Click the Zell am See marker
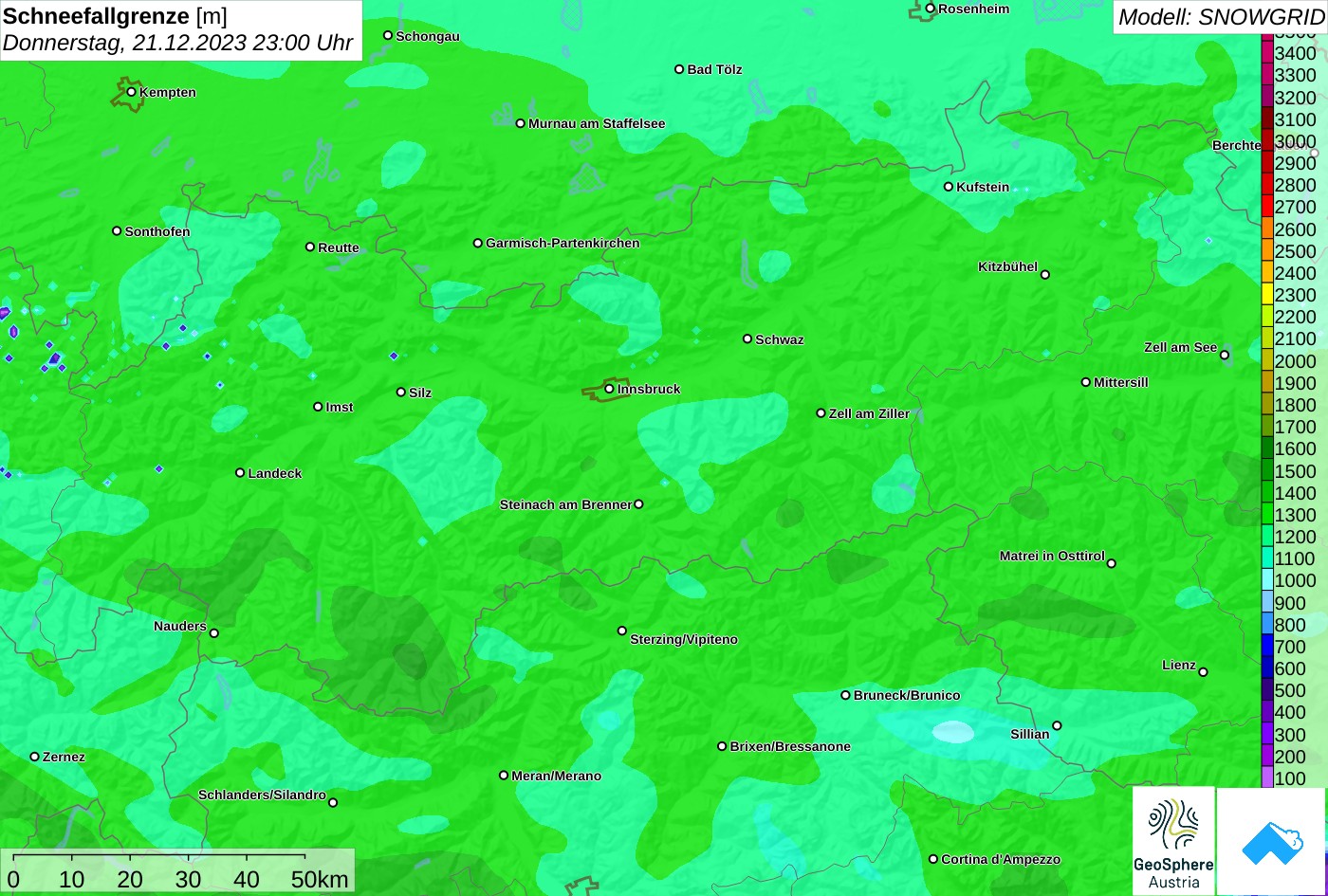This screenshot has width=1328, height=896. click(x=1225, y=355)
